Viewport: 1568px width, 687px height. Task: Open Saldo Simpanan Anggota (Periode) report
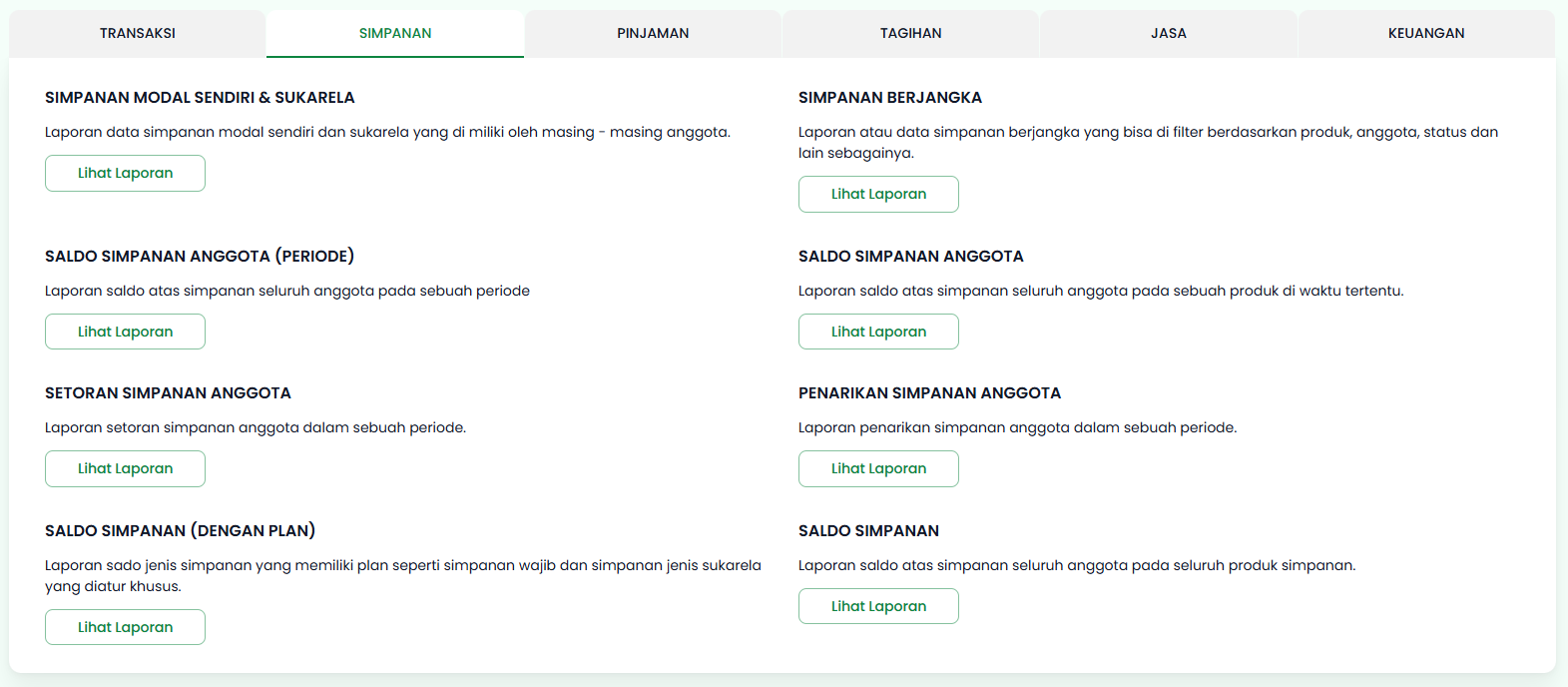point(125,331)
